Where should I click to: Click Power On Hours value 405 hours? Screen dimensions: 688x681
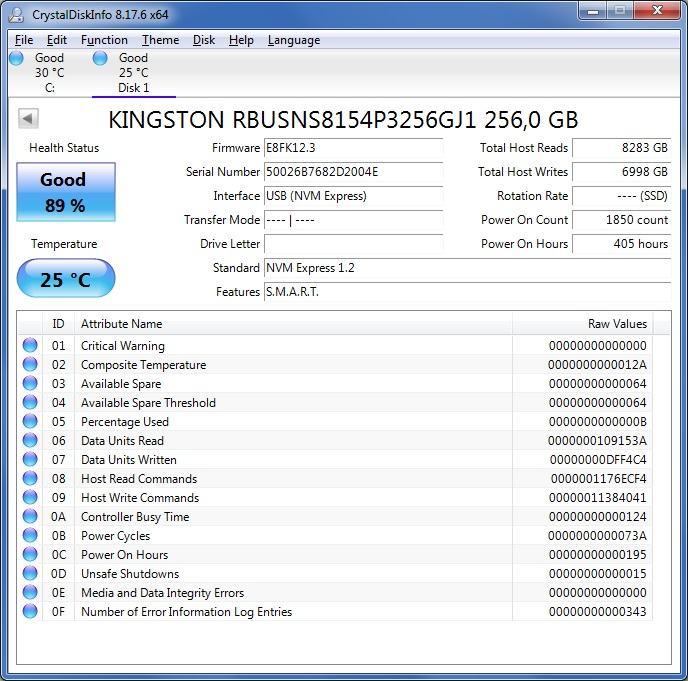[x=622, y=244]
